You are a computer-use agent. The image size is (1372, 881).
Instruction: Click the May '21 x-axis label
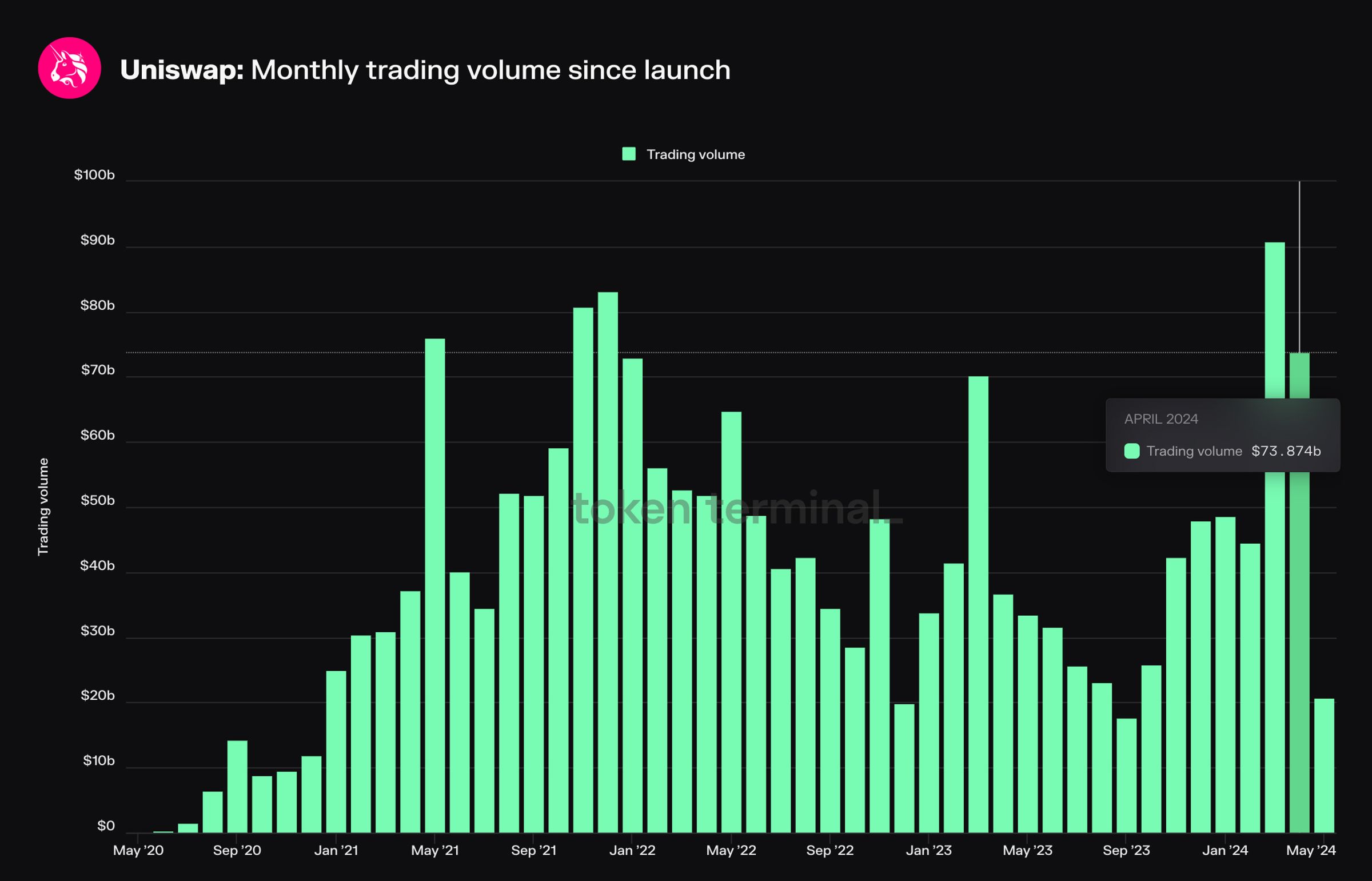pyautogui.click(x=434, y=851)
